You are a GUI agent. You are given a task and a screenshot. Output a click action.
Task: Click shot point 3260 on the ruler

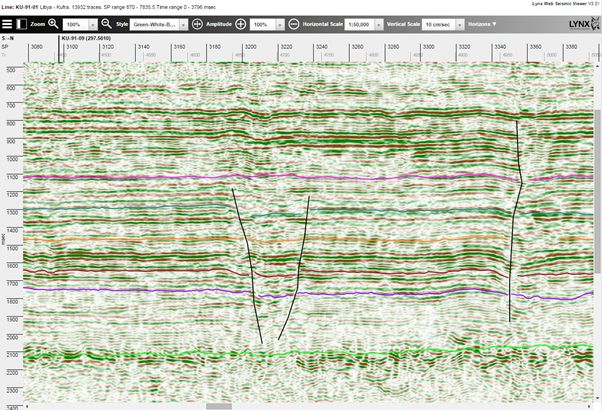(357, 47)
